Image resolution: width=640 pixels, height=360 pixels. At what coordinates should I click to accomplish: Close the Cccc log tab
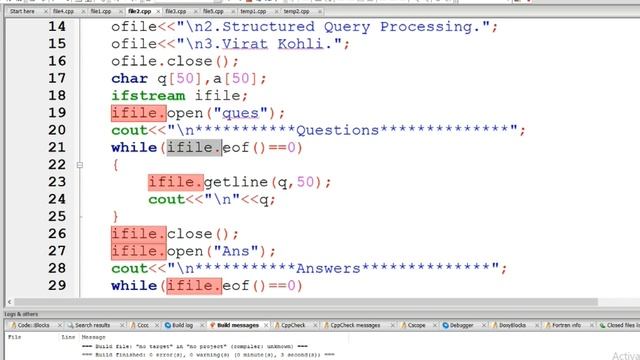(x=157, y=325)
